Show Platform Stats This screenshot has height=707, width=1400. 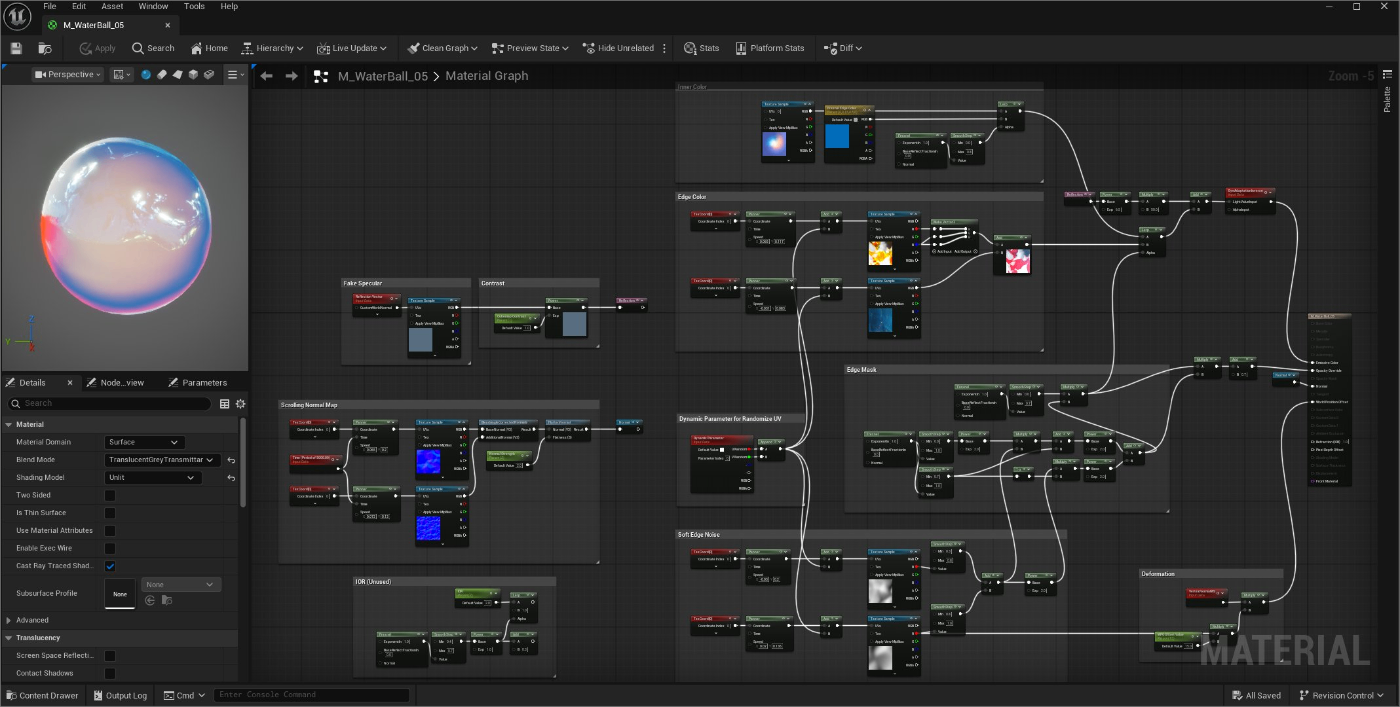[769, 48]
